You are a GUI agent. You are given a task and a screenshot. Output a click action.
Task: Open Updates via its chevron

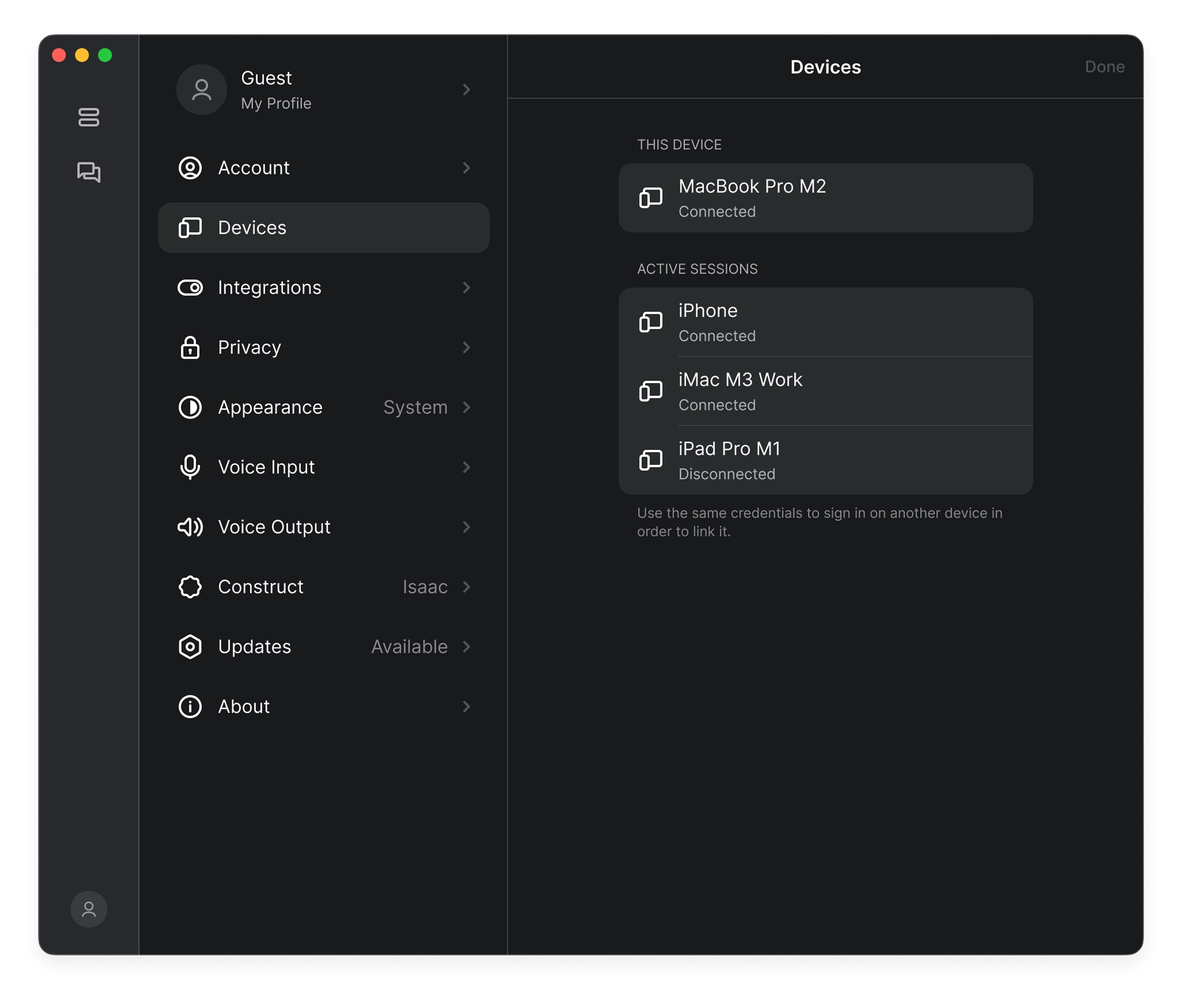click(x=466, y=646)
